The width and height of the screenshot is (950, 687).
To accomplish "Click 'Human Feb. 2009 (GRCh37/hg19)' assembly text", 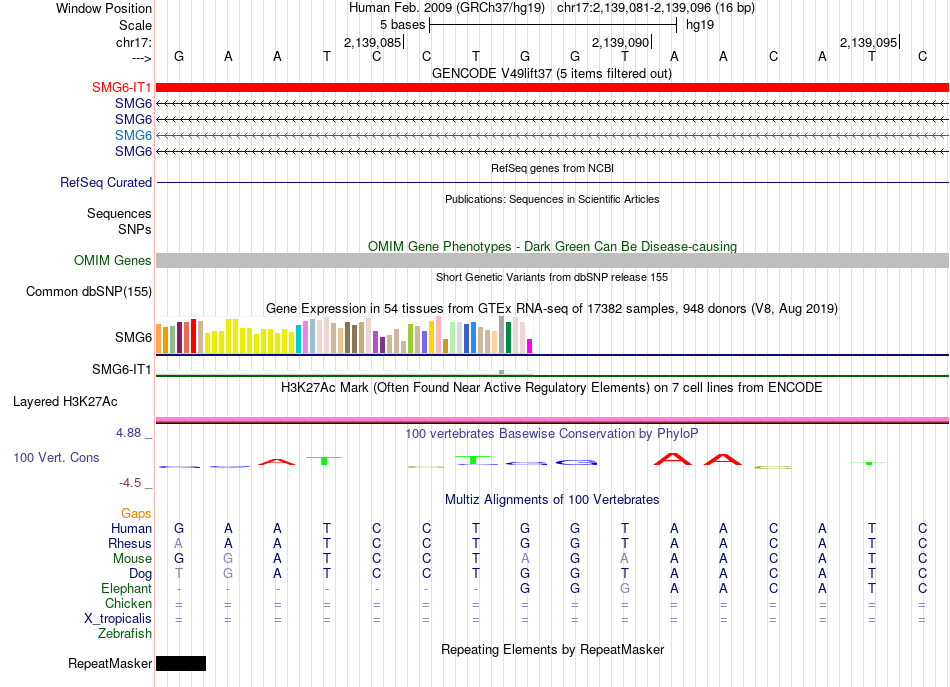I will (x=447, y=8).
